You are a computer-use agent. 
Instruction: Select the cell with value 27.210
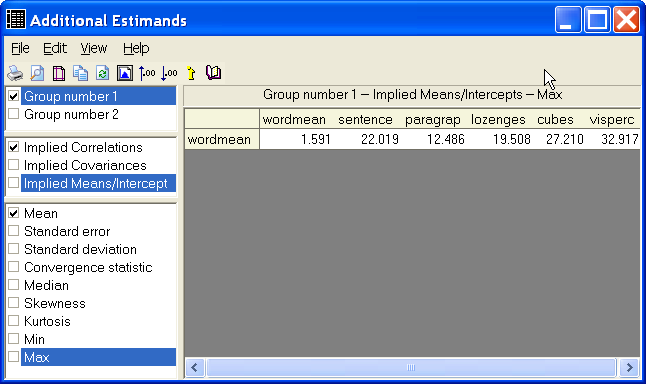pyautogui.click(x=559, y=139)
